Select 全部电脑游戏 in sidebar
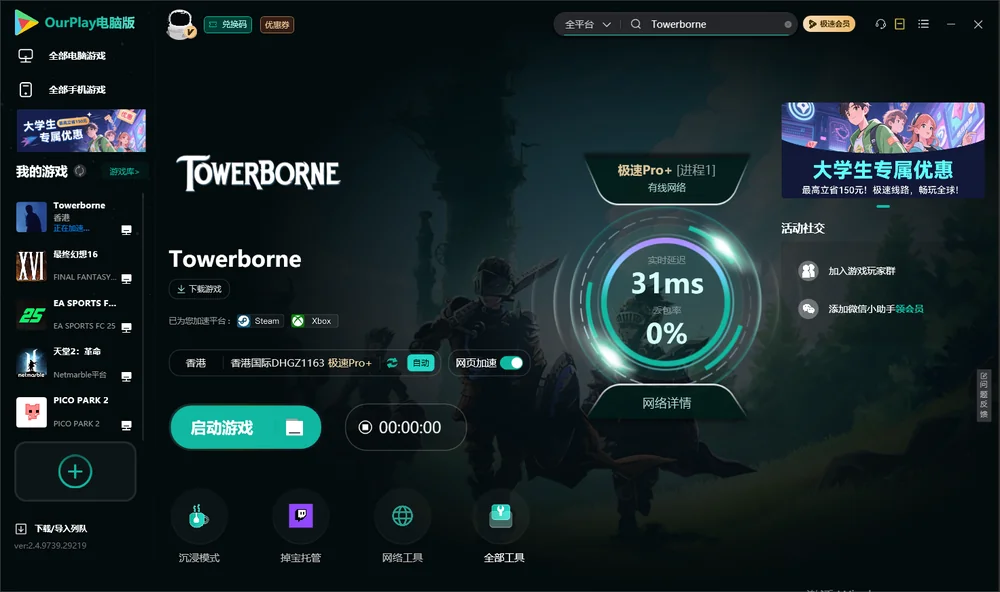The height and width of the screenshot is (592, 1000). click(x=77, y=56)
